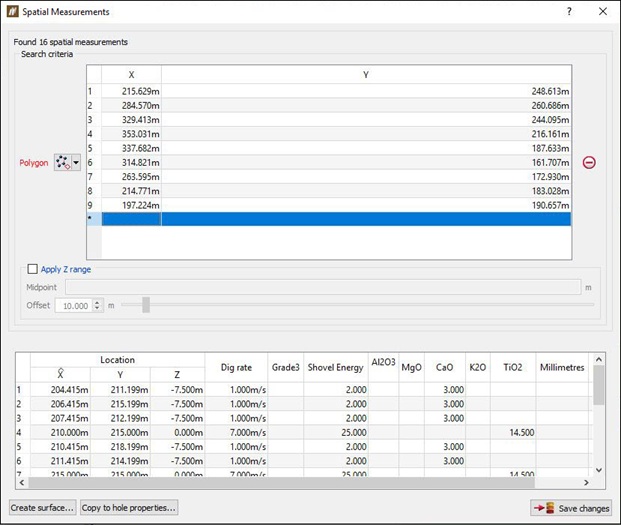The height and width of the screenshot is (525, 621).
Task: Click the Location X column header with sort arrow
Action: pos(60,374)
